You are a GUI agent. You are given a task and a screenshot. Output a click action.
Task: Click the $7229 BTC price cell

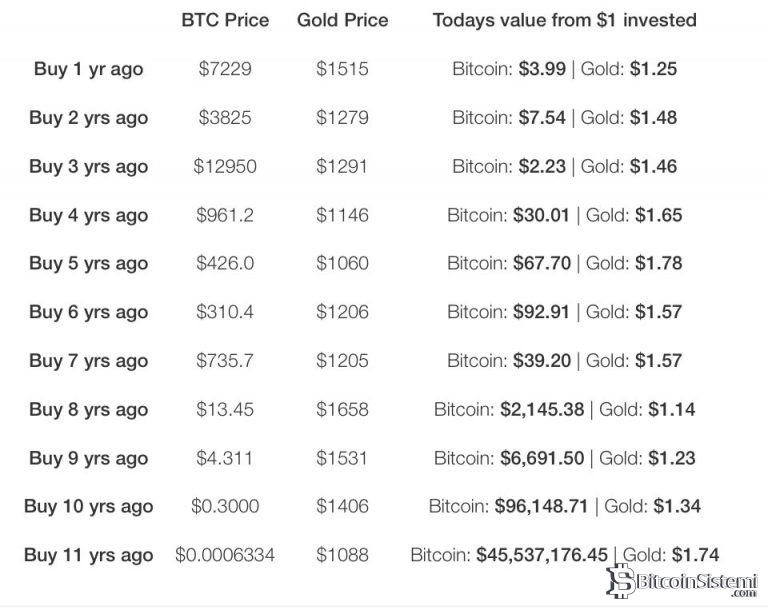pyautogui.click(x=225, y=69)
